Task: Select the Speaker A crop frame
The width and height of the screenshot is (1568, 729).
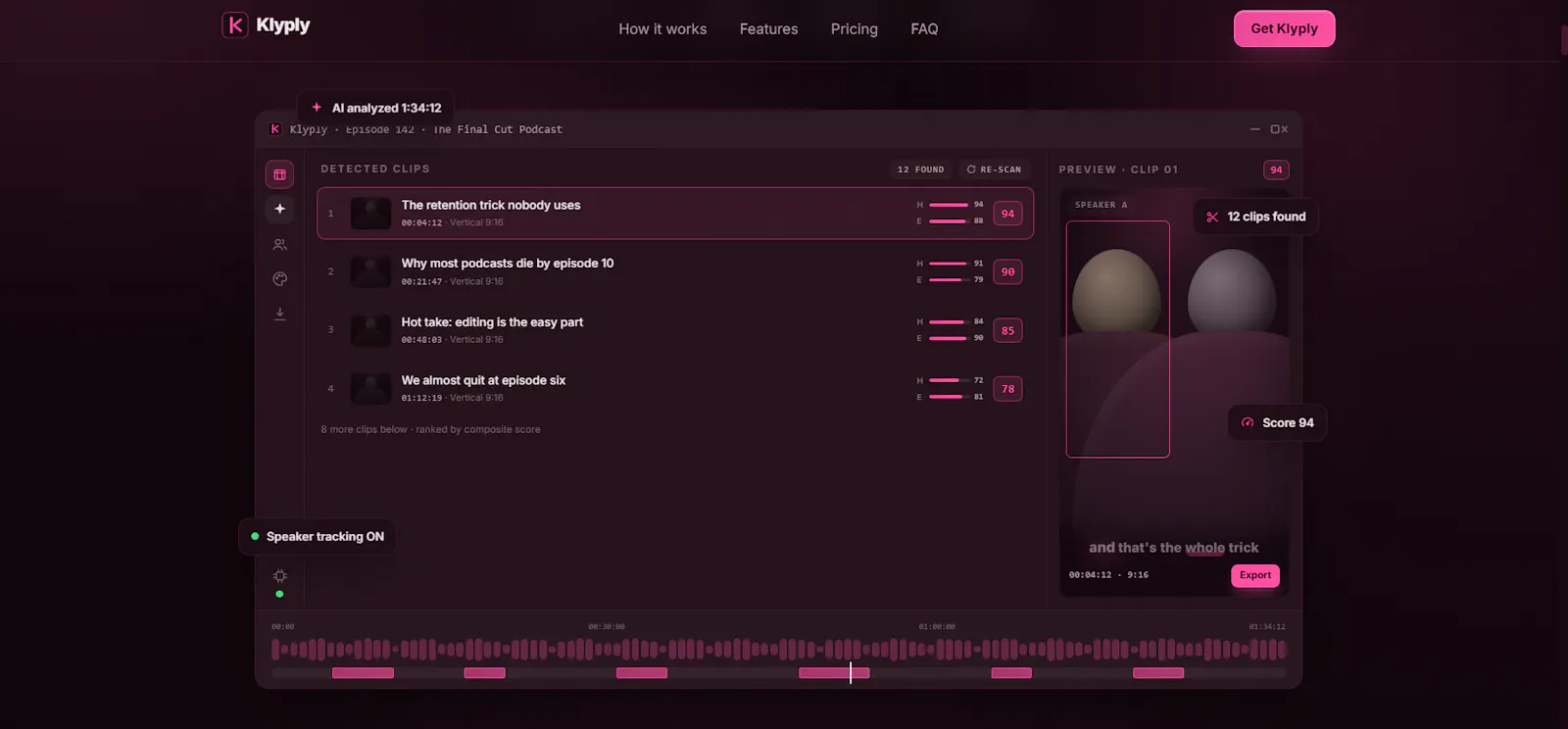Action: (1117, 339)
